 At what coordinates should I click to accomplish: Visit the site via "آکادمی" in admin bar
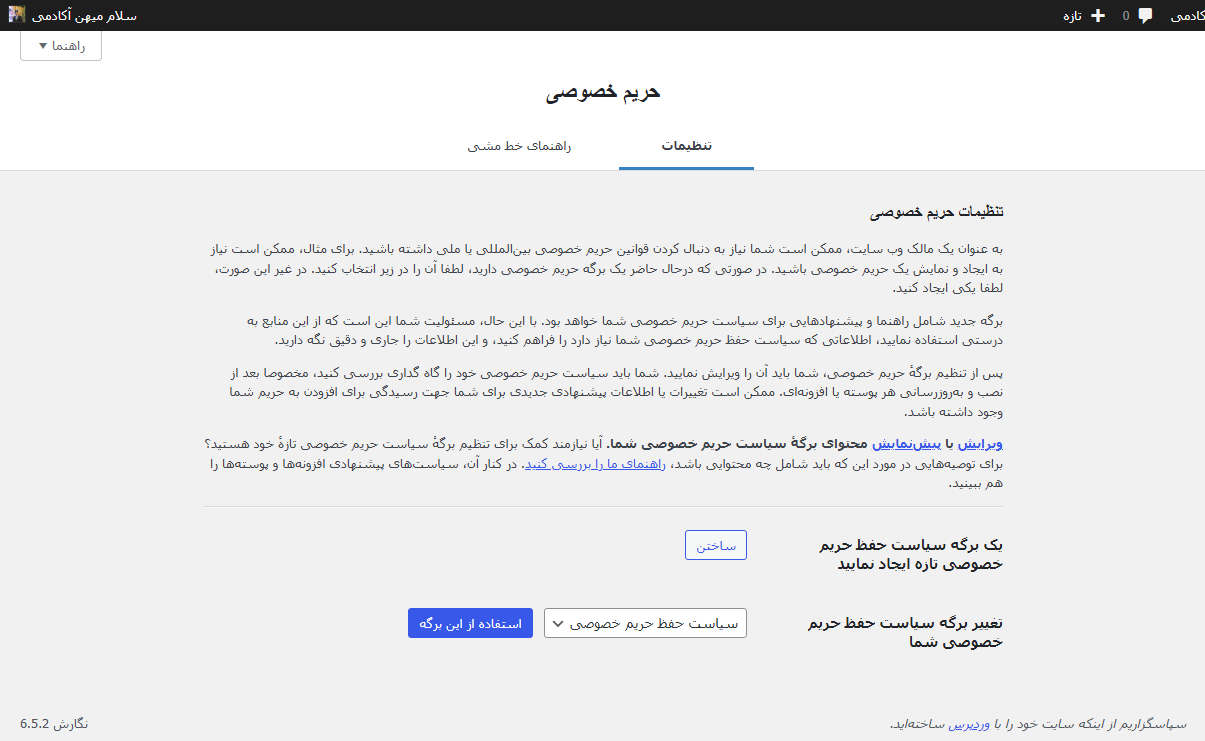point(1185,15)
